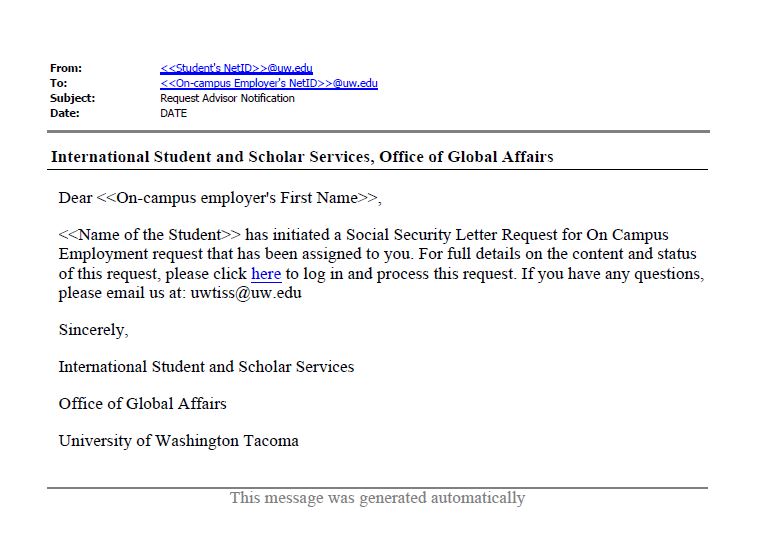This screenshot has width=777, height=558.
Task: Click the word "Employment" in the message body
Action: tap(101, 255)
